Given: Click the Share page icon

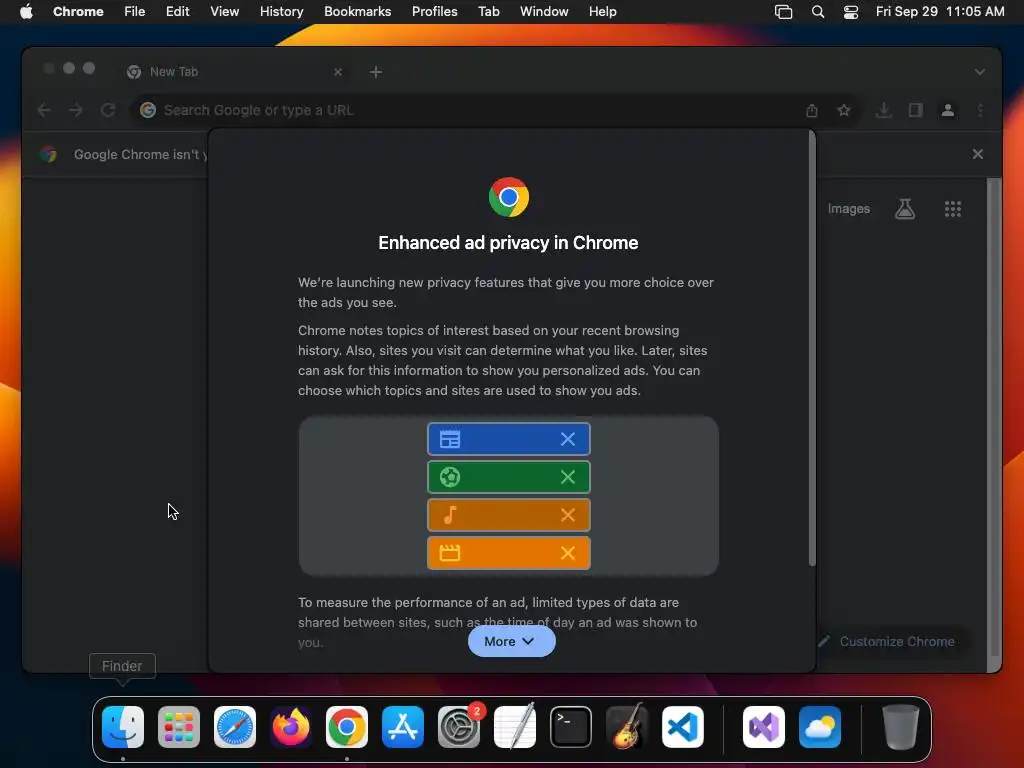Looking at the screenshot, I should point(812,110).
